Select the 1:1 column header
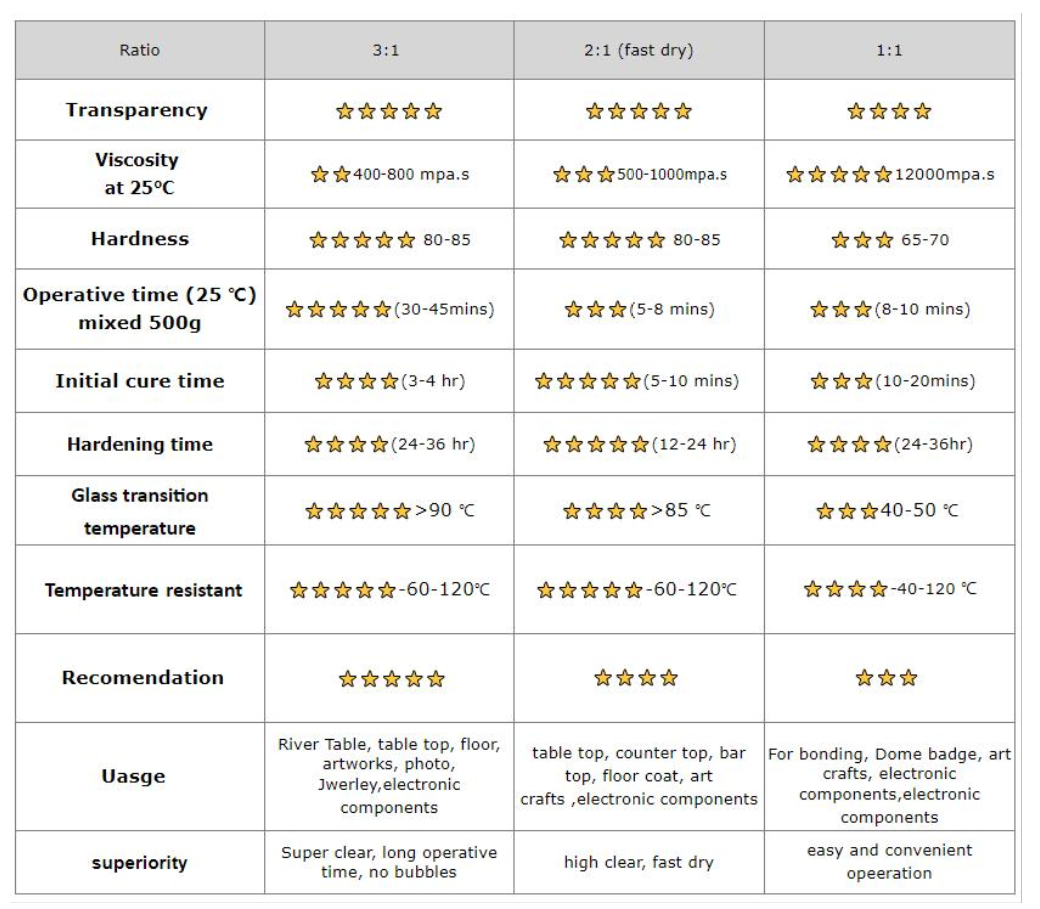Screen dimensions: 1040x909 click(x=889, y=49)
